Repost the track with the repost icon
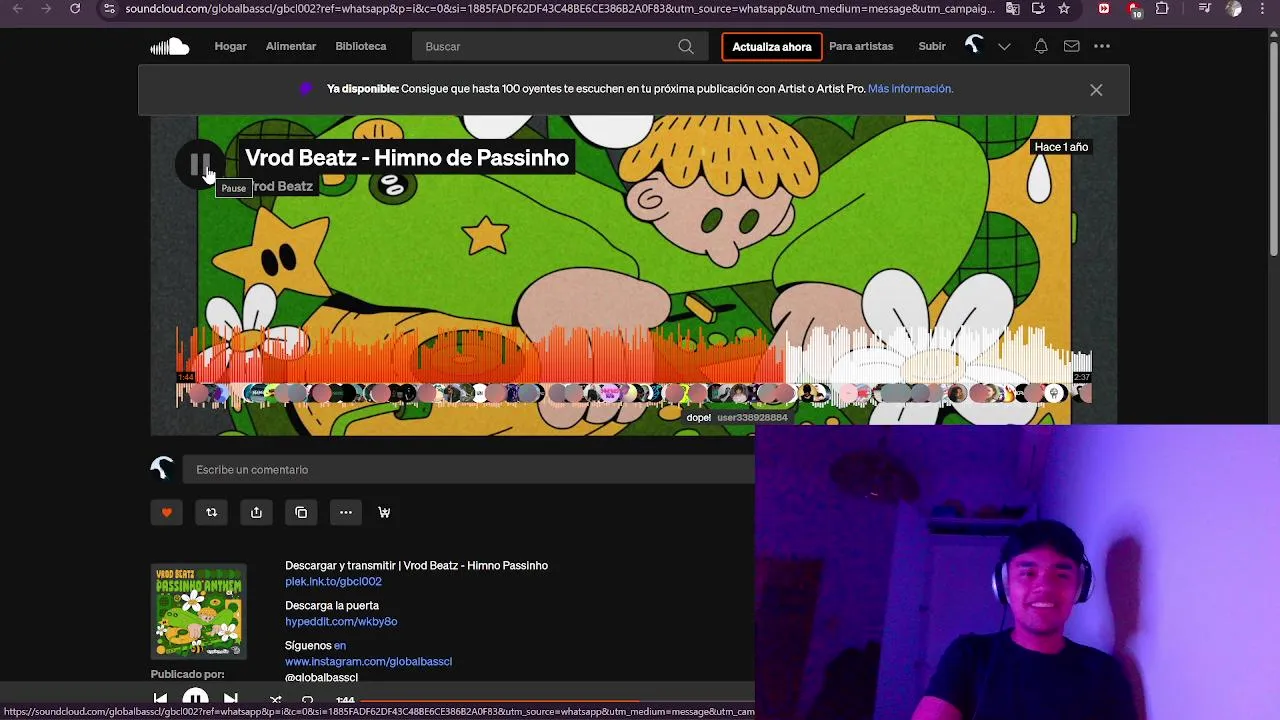 pos(211,512)
